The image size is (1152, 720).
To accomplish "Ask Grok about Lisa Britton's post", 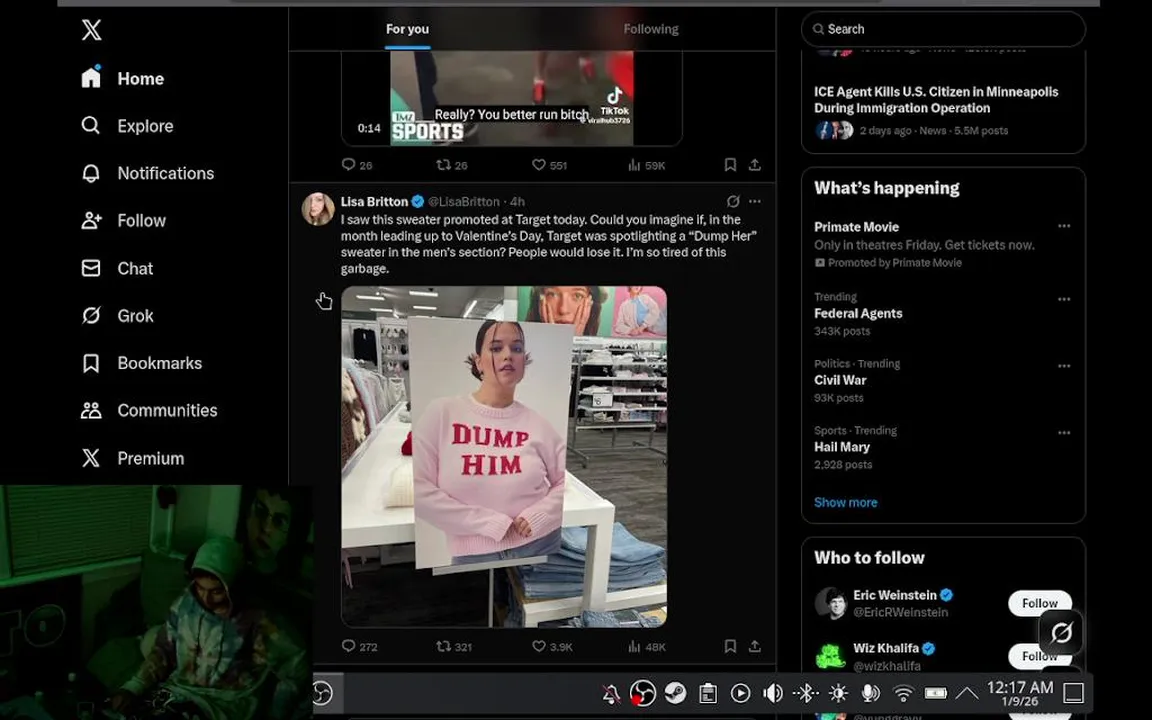I will 732,201.
